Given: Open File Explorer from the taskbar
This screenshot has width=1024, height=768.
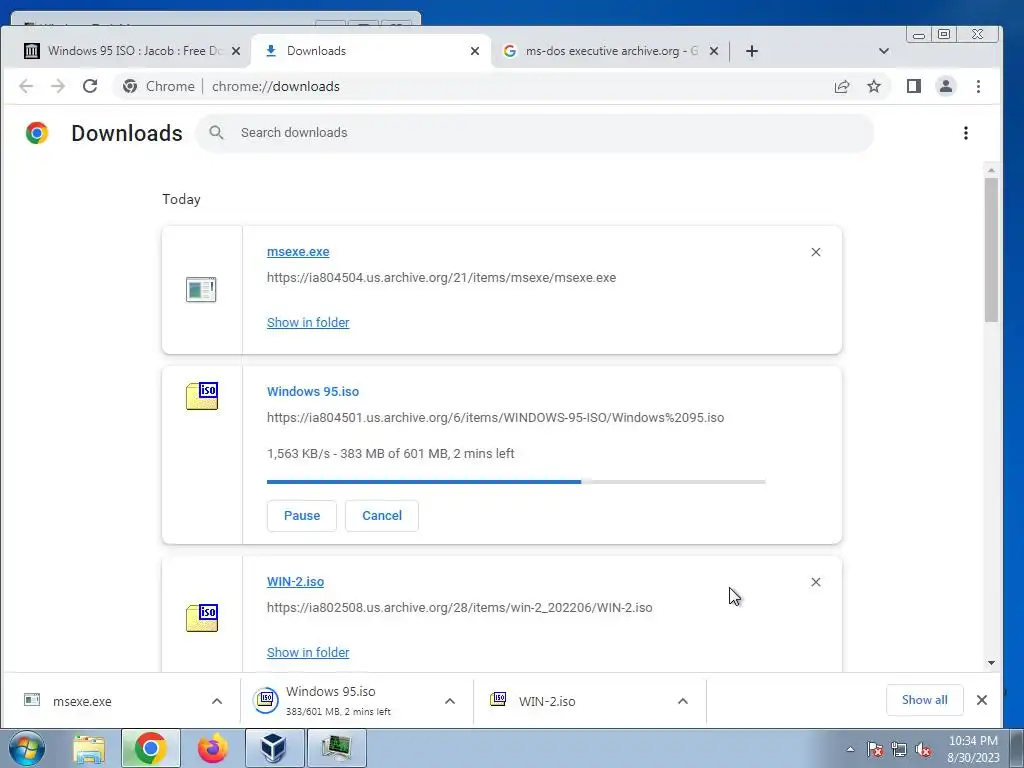Looking at the screenshot, I should [89, 748].
